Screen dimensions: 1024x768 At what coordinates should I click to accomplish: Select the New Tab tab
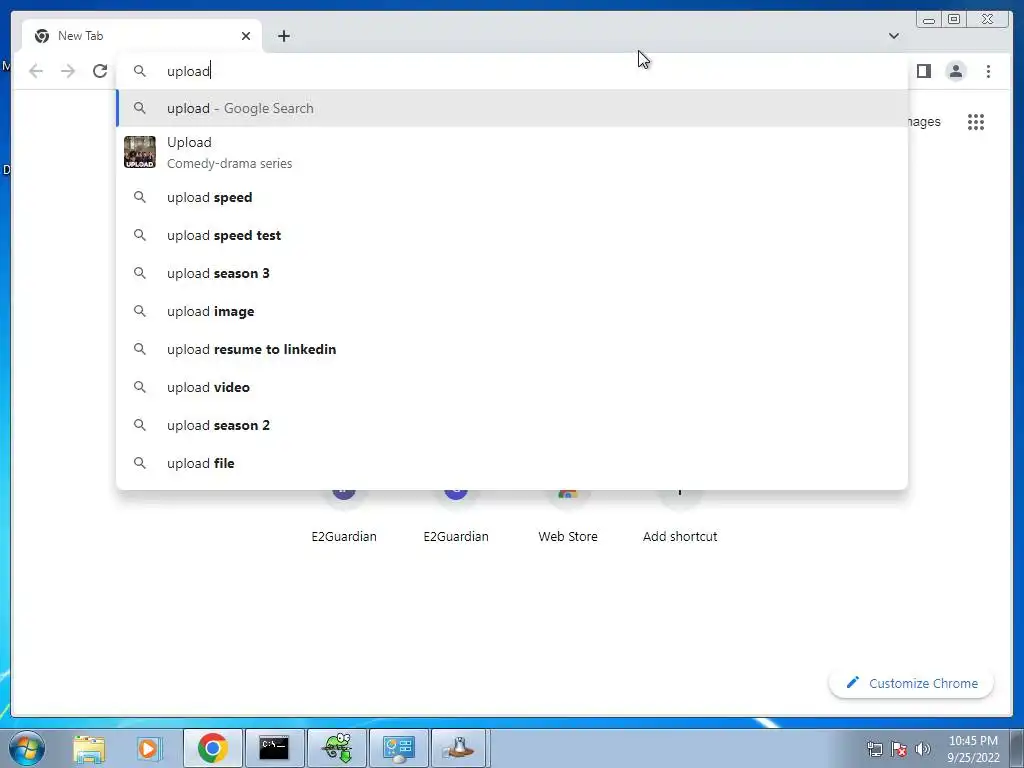142,36
